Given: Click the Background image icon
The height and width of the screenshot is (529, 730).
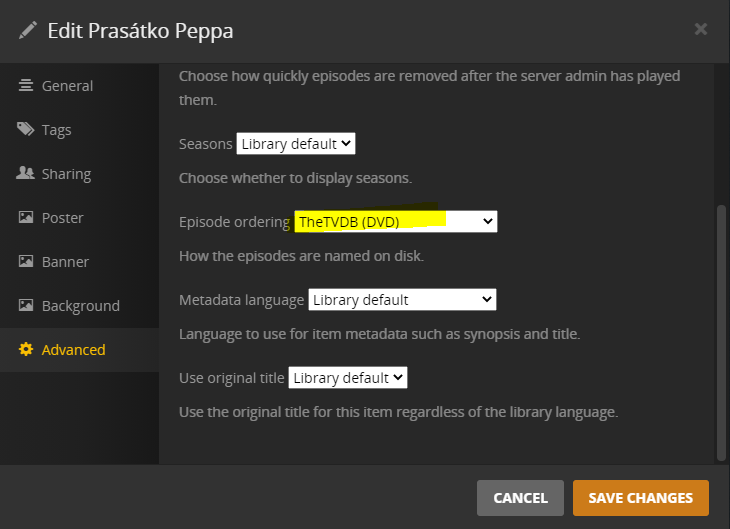Looking at the screenshot, I should tap(26, 306).
